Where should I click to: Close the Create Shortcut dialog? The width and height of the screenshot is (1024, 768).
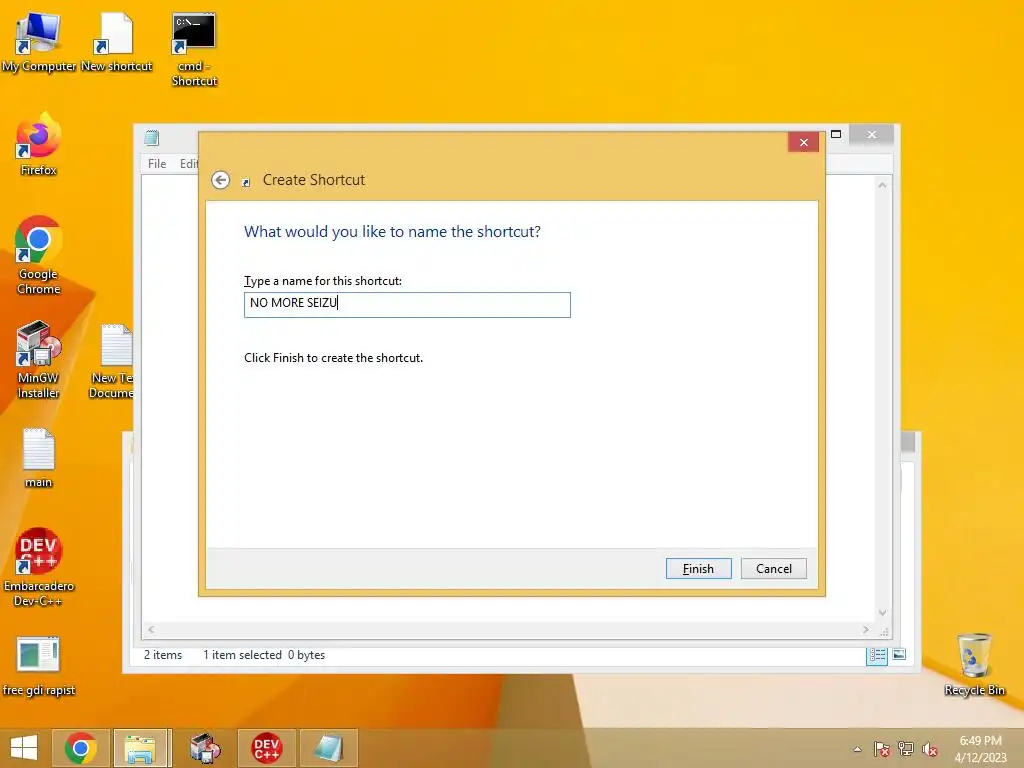(x=803, y=142)
